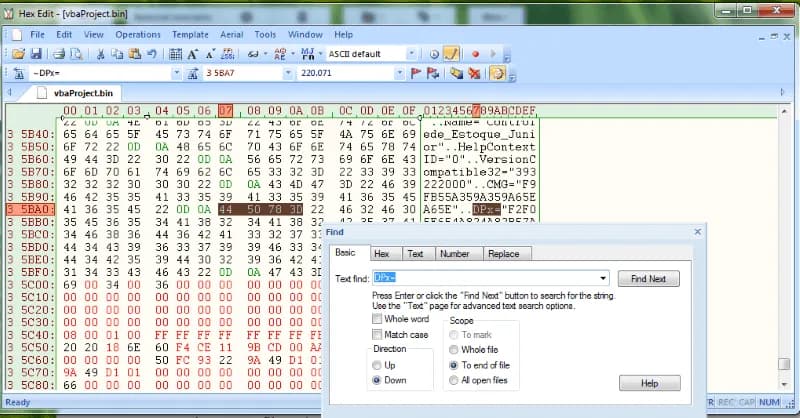Click the glasses display mode icon

click(x=253, y=54)
